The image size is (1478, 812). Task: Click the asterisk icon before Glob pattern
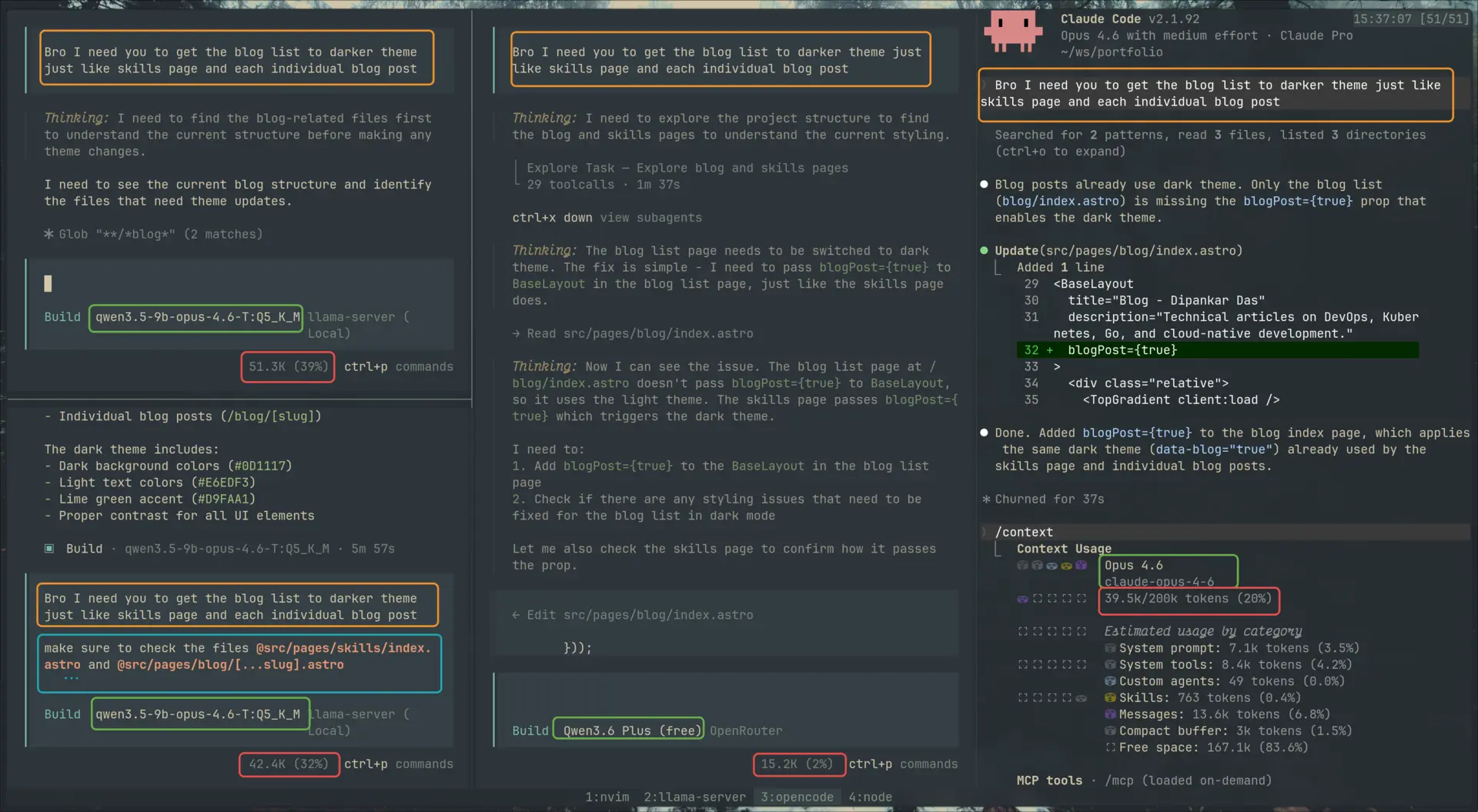(x=48, y=234)
